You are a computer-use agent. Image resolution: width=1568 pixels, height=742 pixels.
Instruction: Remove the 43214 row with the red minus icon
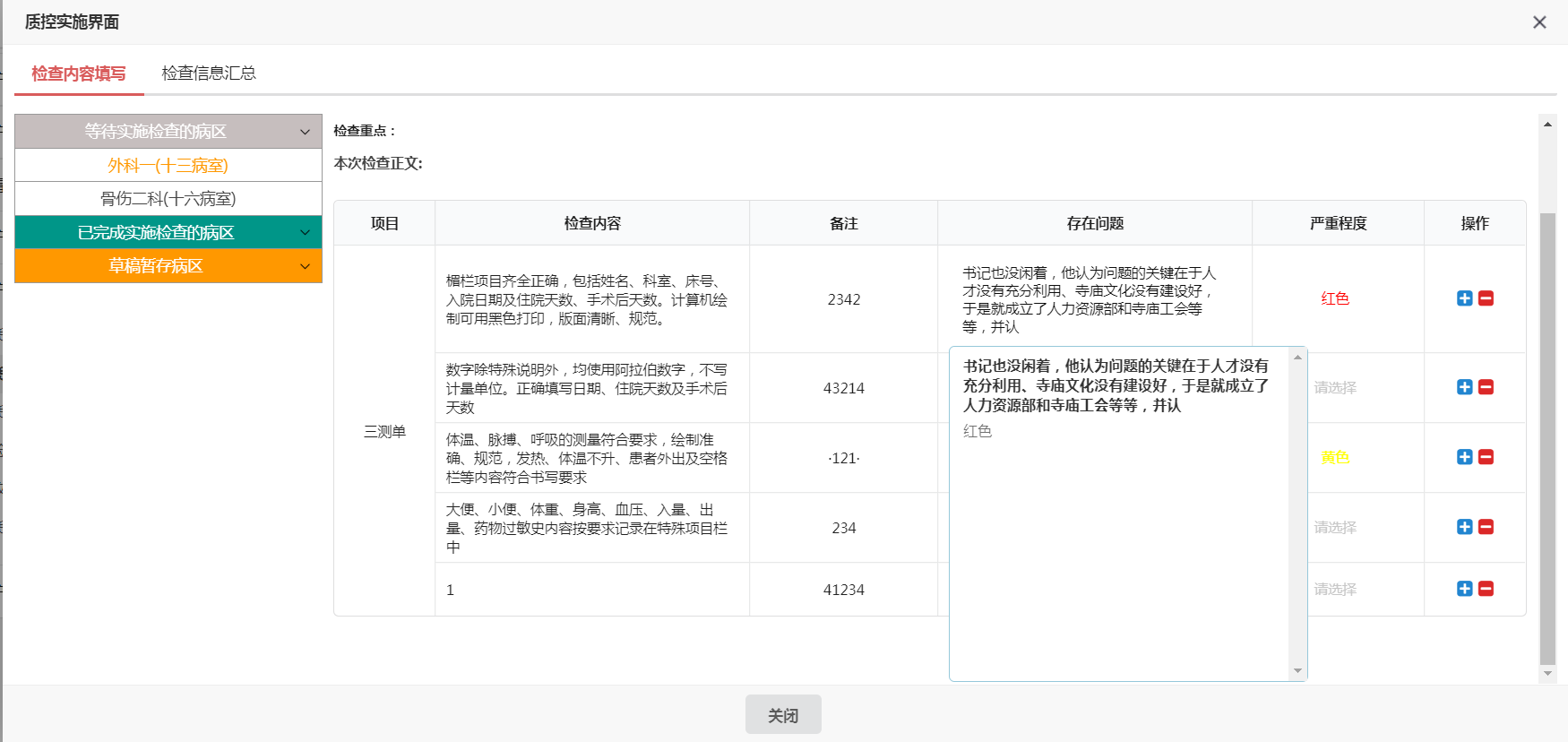[x=1486, y=387]
